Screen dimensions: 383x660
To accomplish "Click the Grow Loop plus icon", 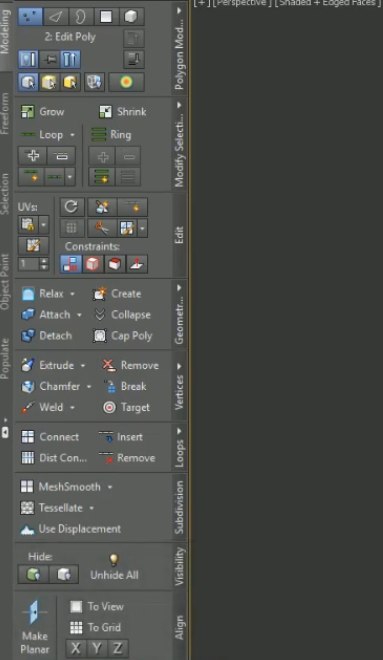I will click(32, 155).
